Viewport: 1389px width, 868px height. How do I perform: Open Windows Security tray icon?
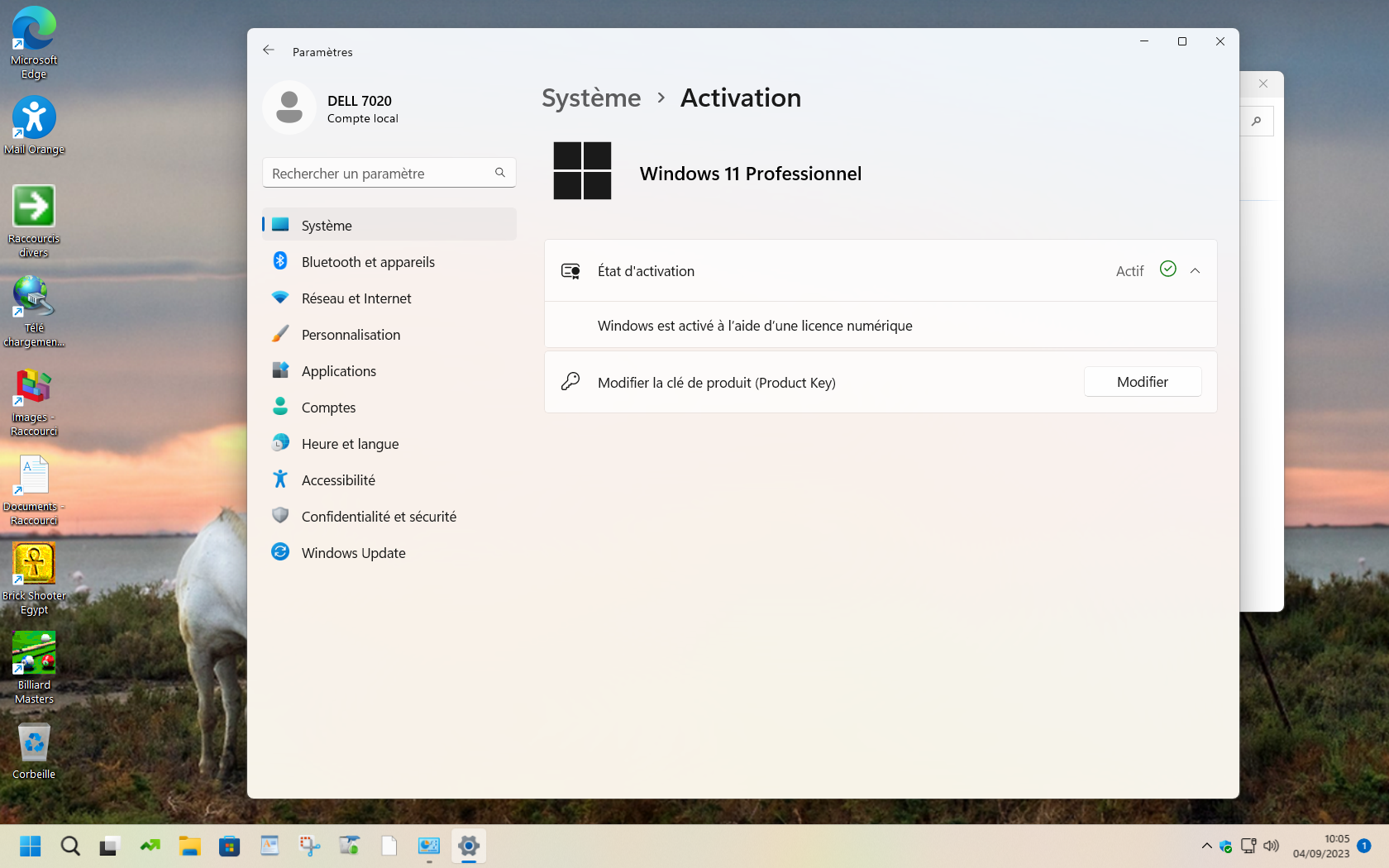1226,846
